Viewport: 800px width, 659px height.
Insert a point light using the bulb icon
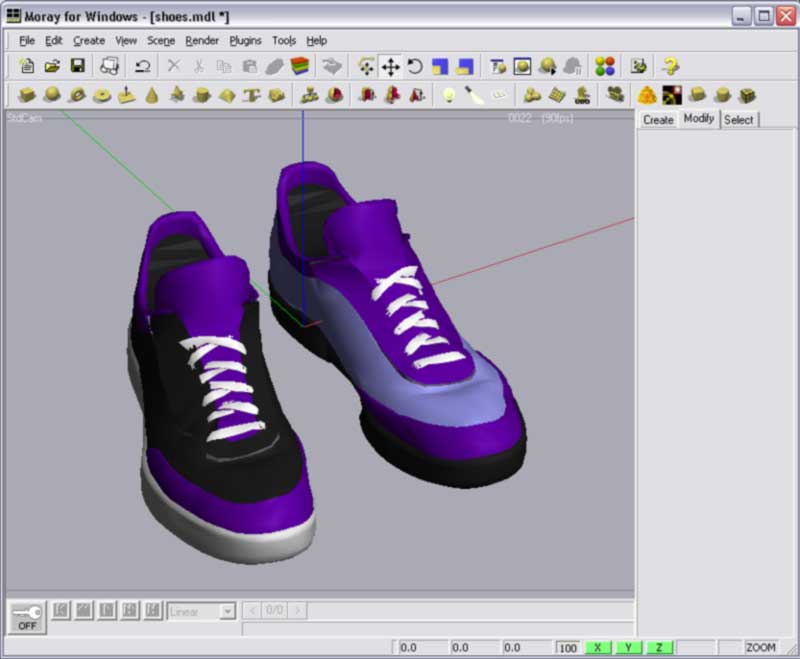coord(449,95)
